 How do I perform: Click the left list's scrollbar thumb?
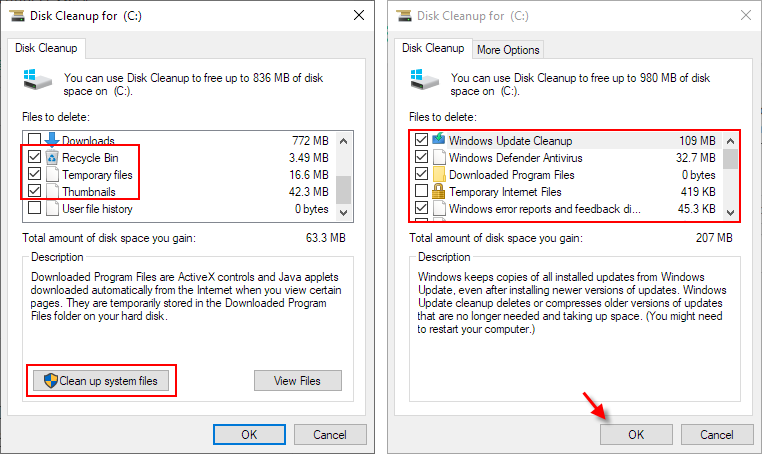click(x=344, y=190)
